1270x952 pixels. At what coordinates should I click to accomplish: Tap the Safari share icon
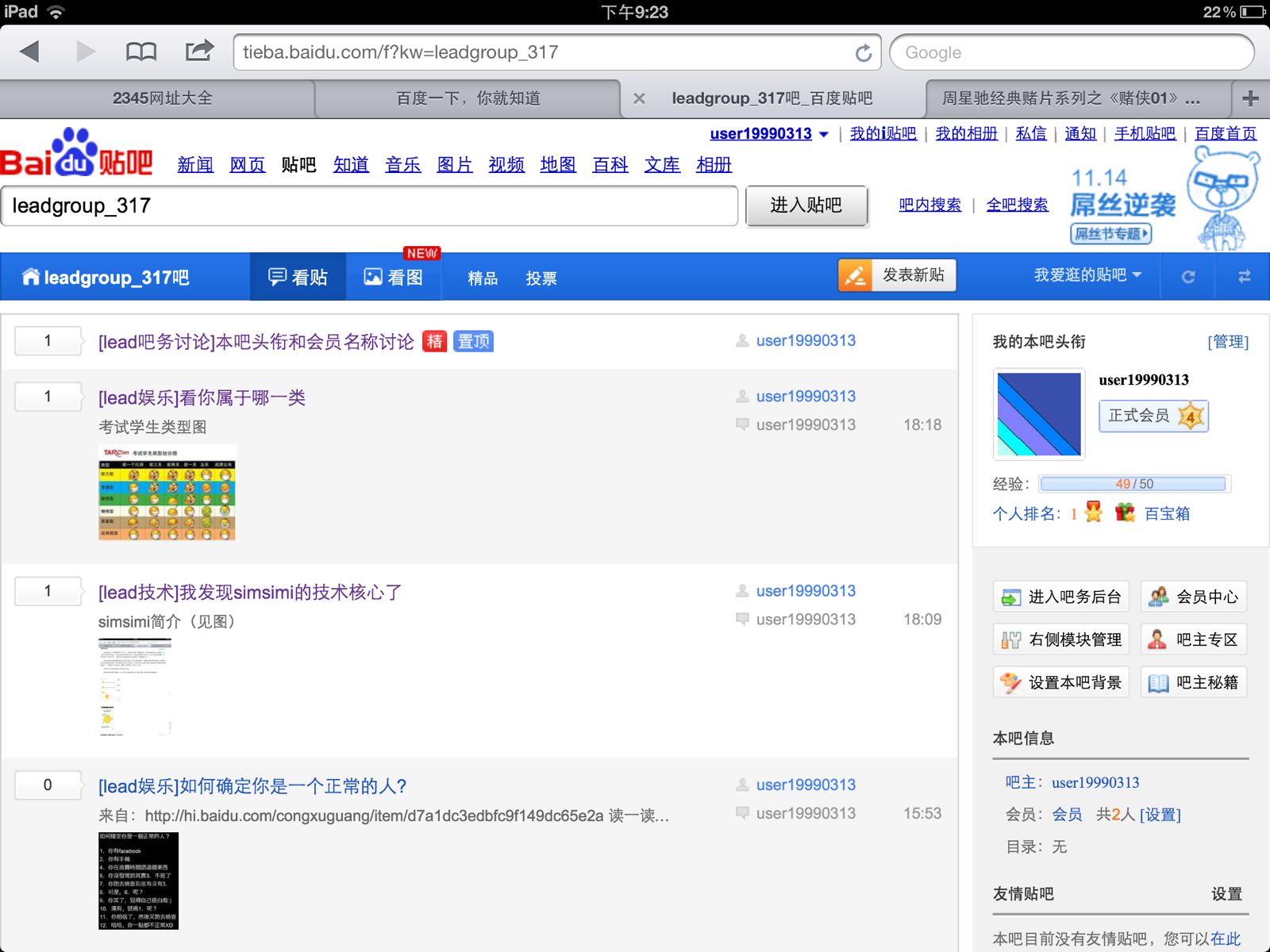click(199, 51)
